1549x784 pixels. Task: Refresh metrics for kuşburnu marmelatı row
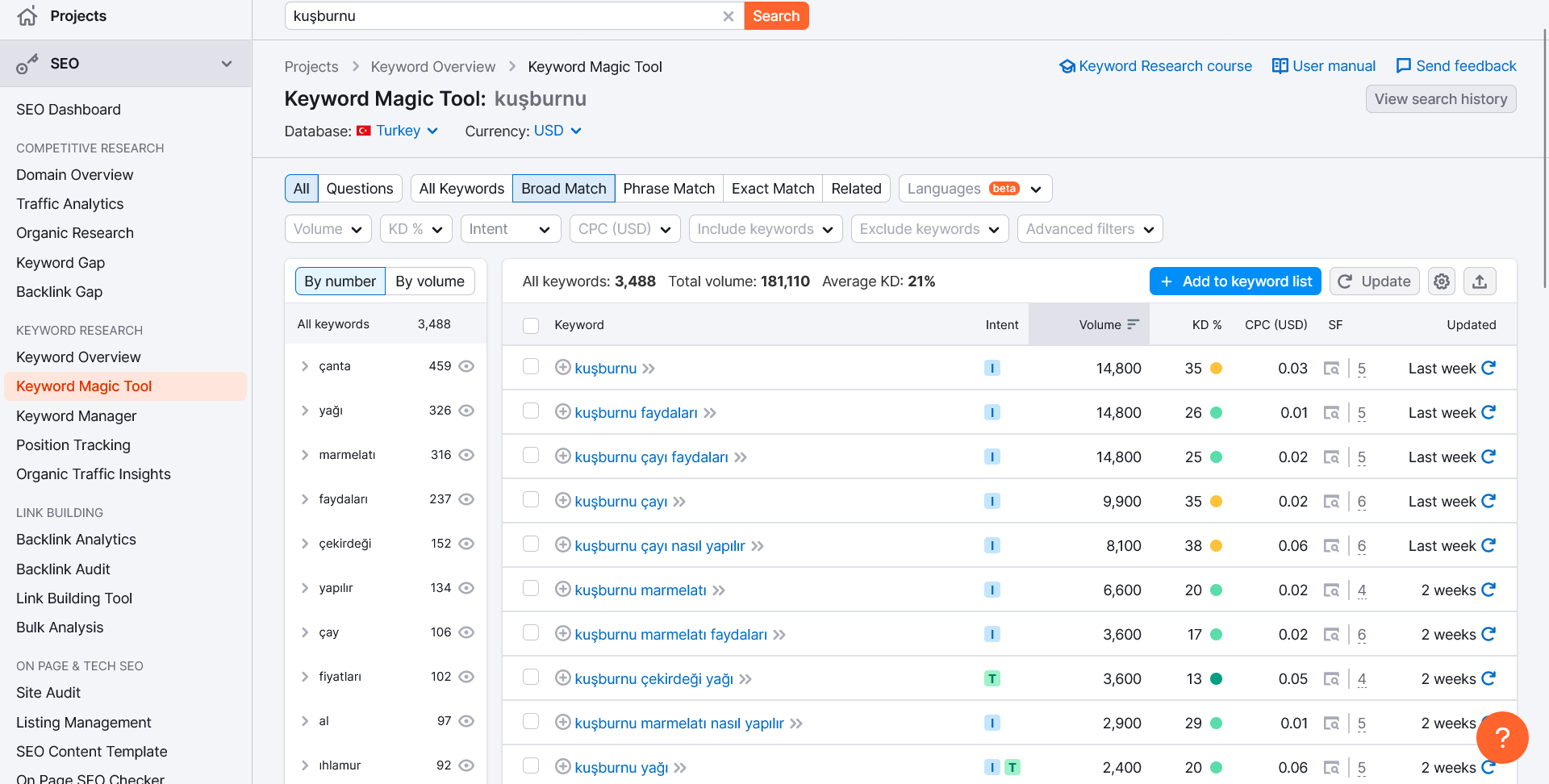tap(1488, 590)
